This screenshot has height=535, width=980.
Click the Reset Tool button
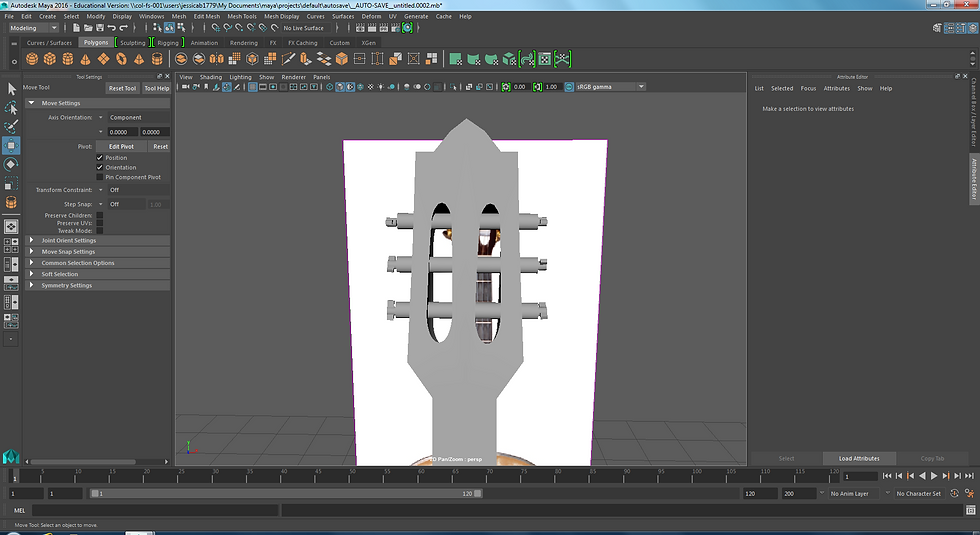click(122, 88)
